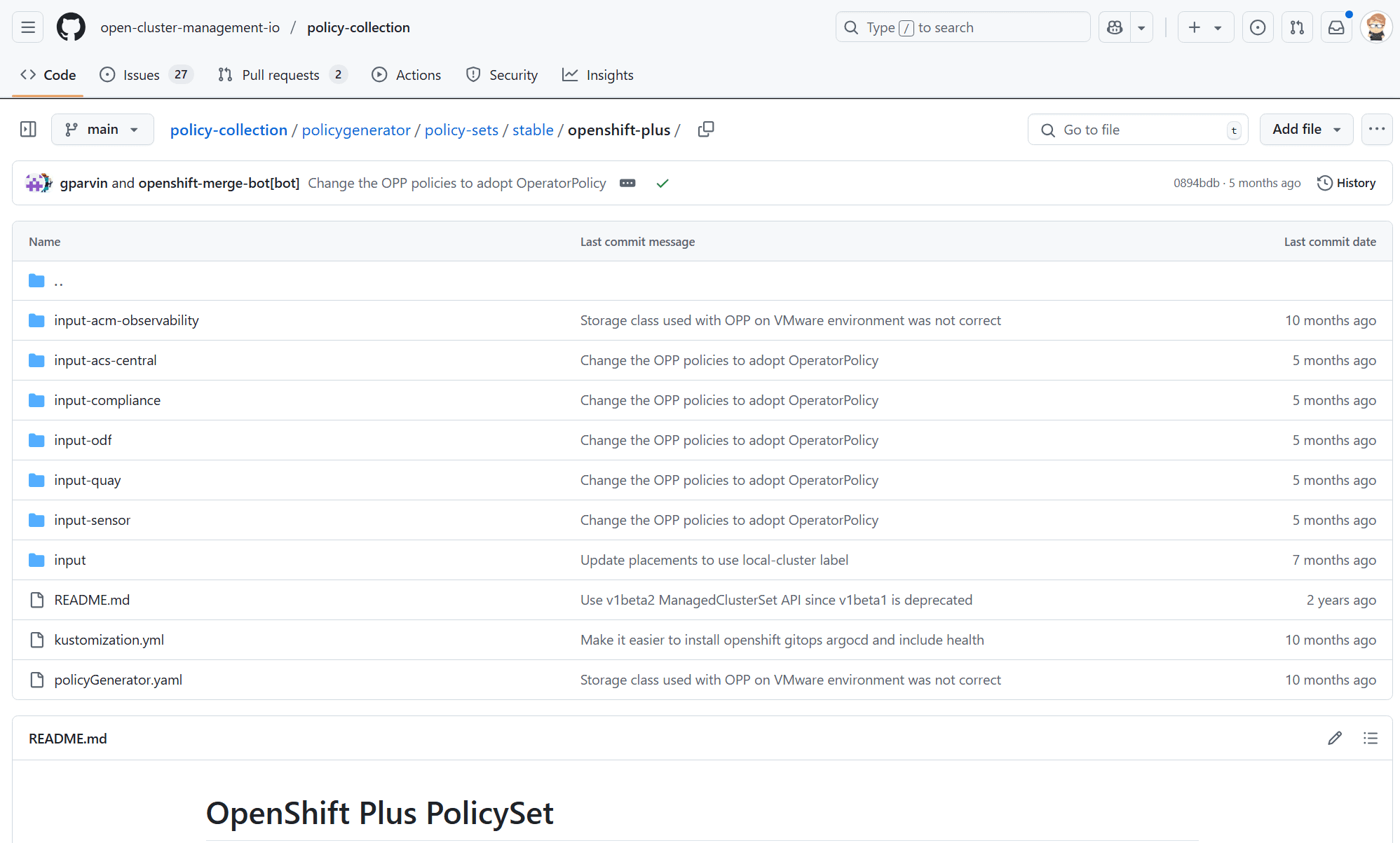Expand the Copilot dropdown arrow

coord(1141,27)
